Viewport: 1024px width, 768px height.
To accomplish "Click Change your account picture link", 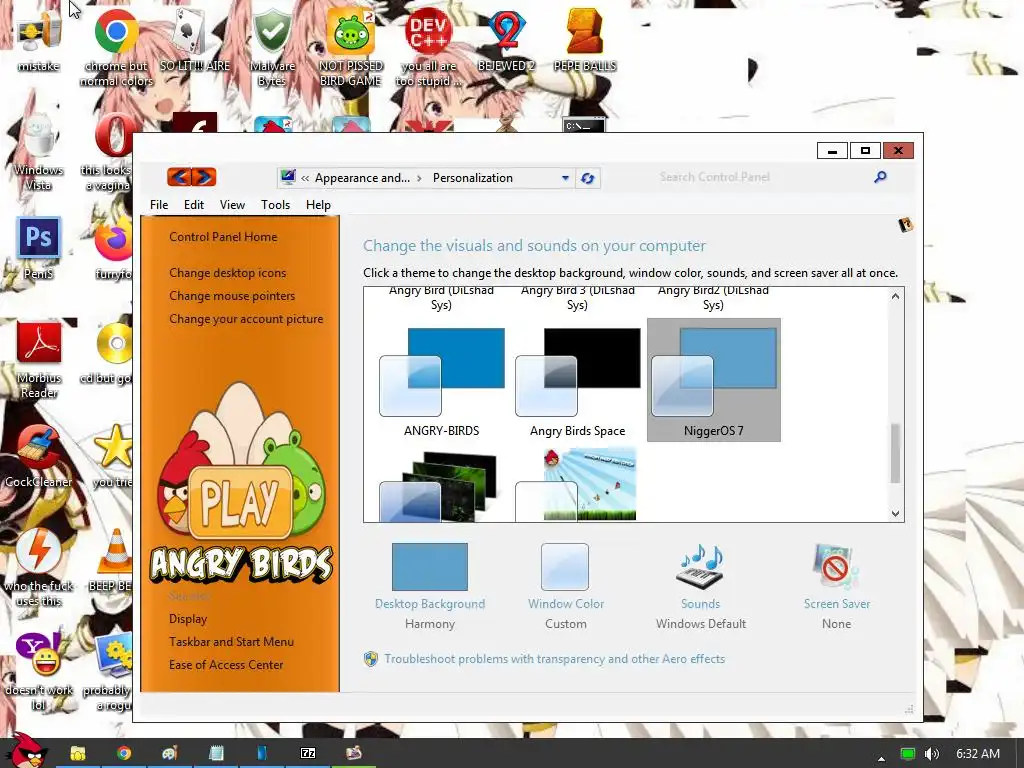I will (x=246, y=319).
